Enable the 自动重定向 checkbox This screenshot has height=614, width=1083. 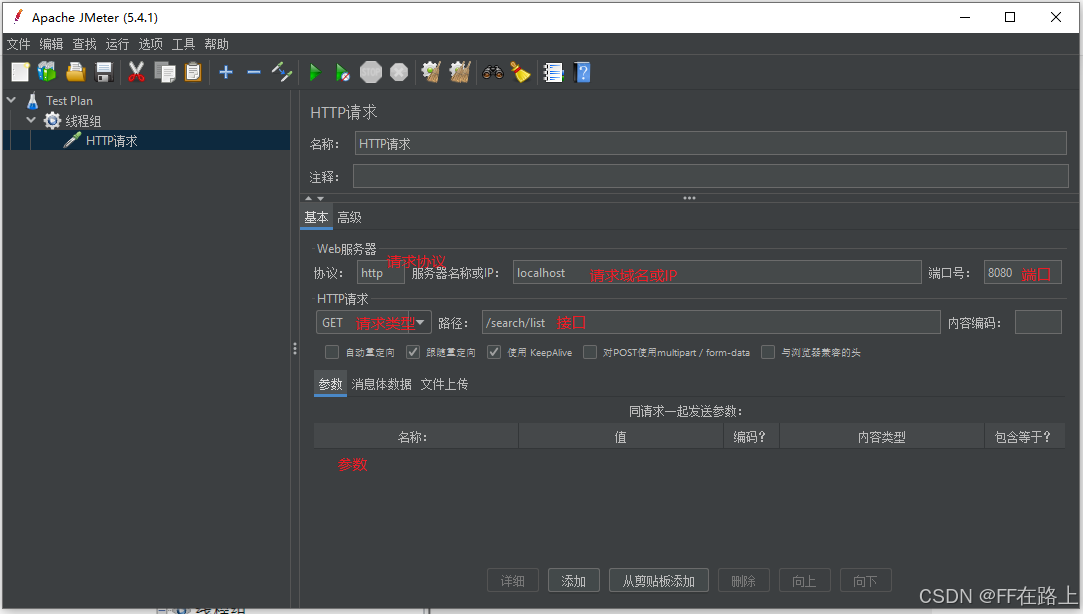(x=332, y=352)
